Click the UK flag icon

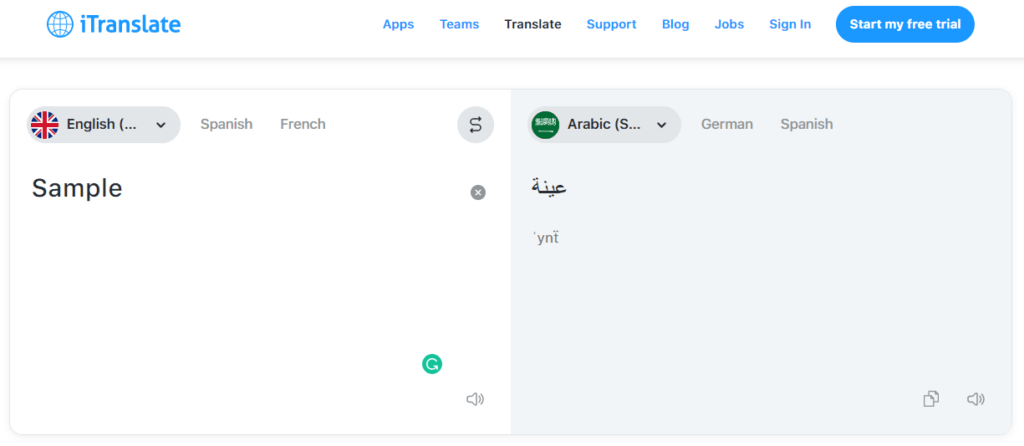pyautogui.click(x=45, y=125)
